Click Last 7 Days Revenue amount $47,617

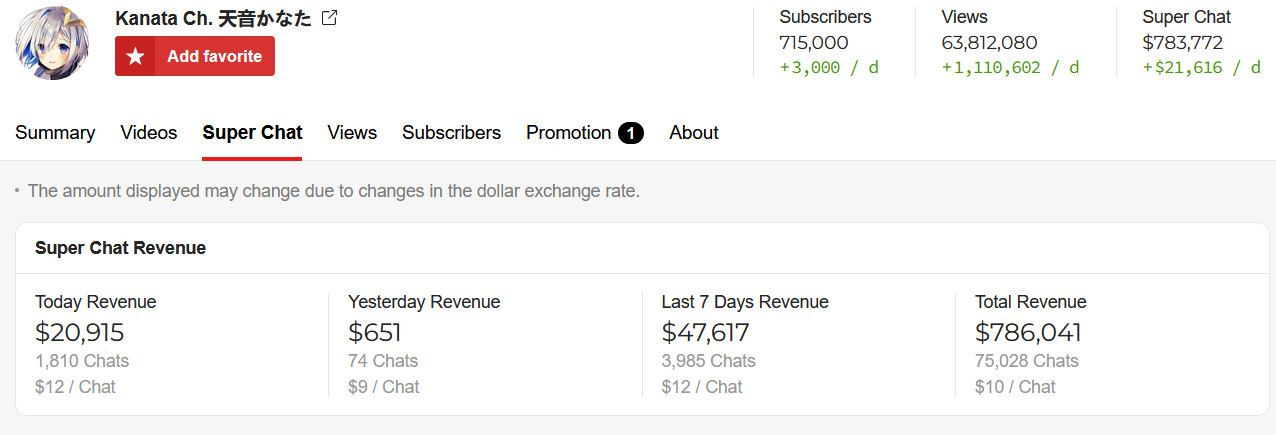tap(706, 332)
